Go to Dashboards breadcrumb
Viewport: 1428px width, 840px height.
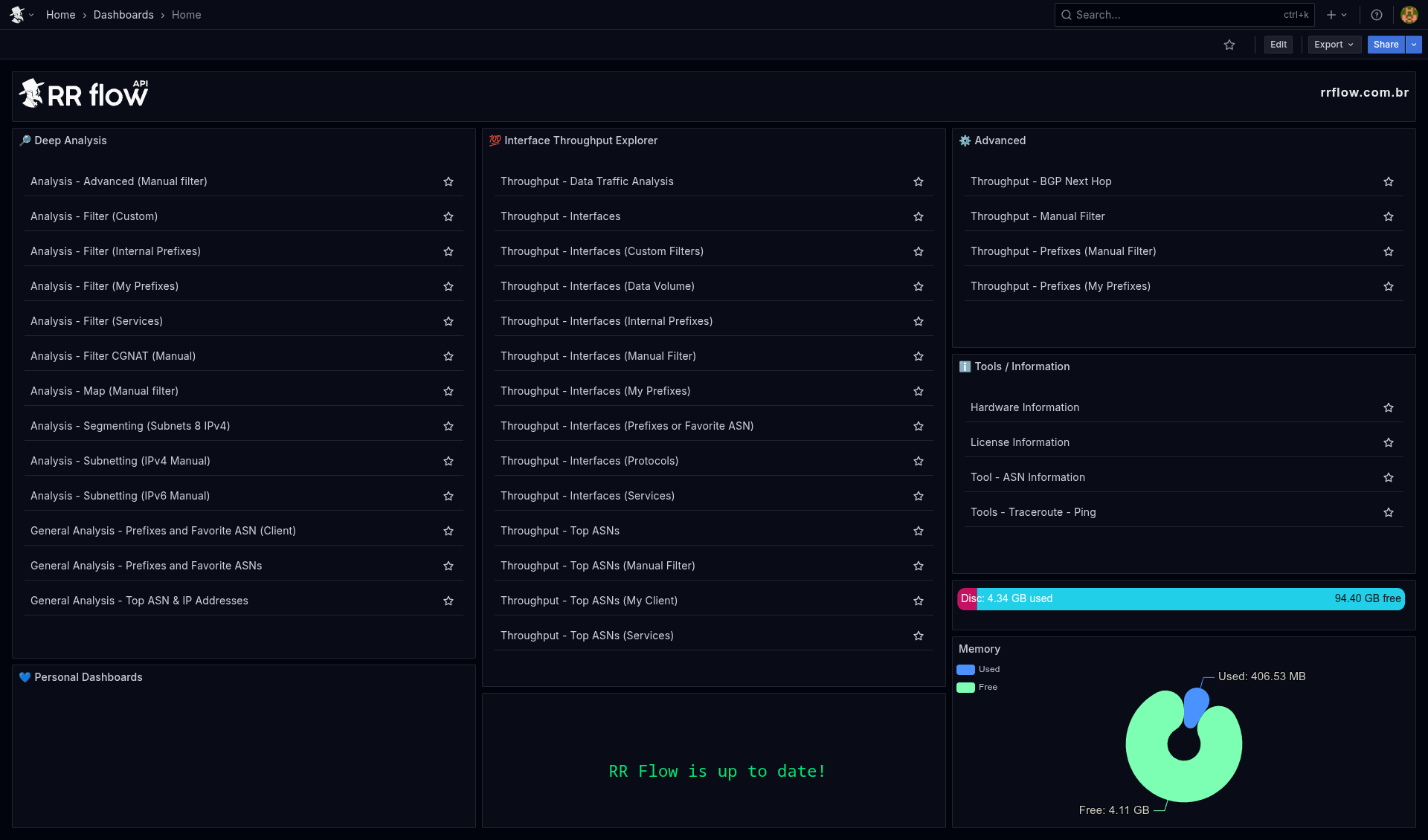tap(123, 15)
